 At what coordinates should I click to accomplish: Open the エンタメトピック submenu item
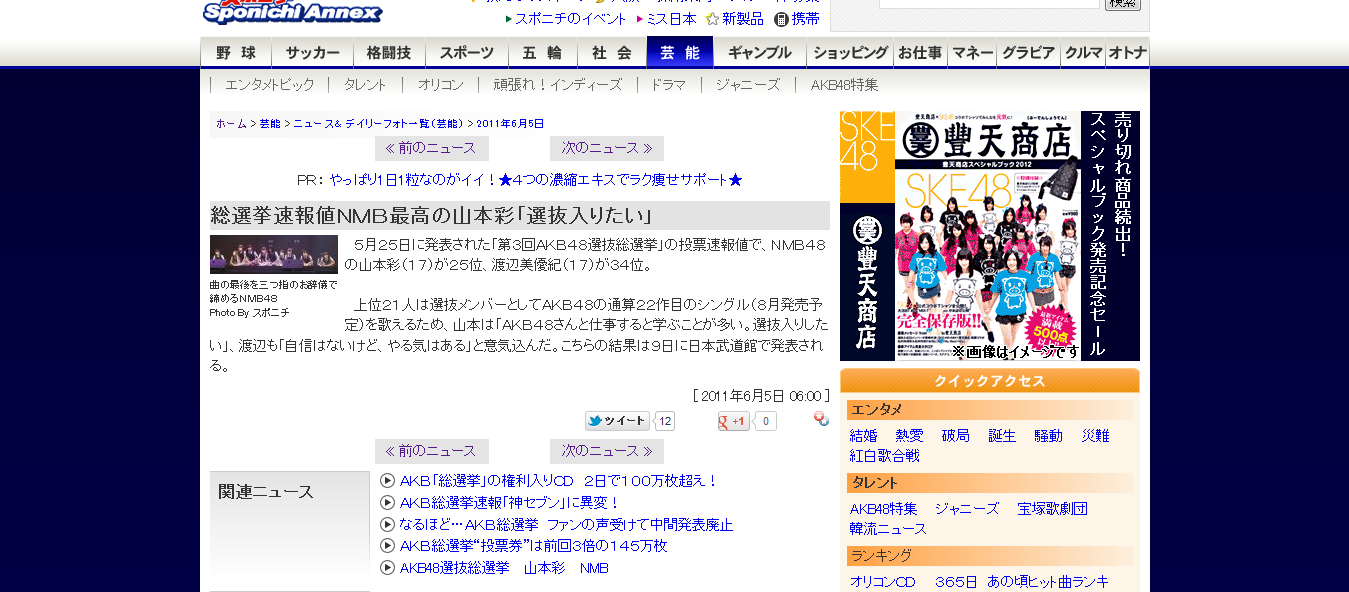269,85
